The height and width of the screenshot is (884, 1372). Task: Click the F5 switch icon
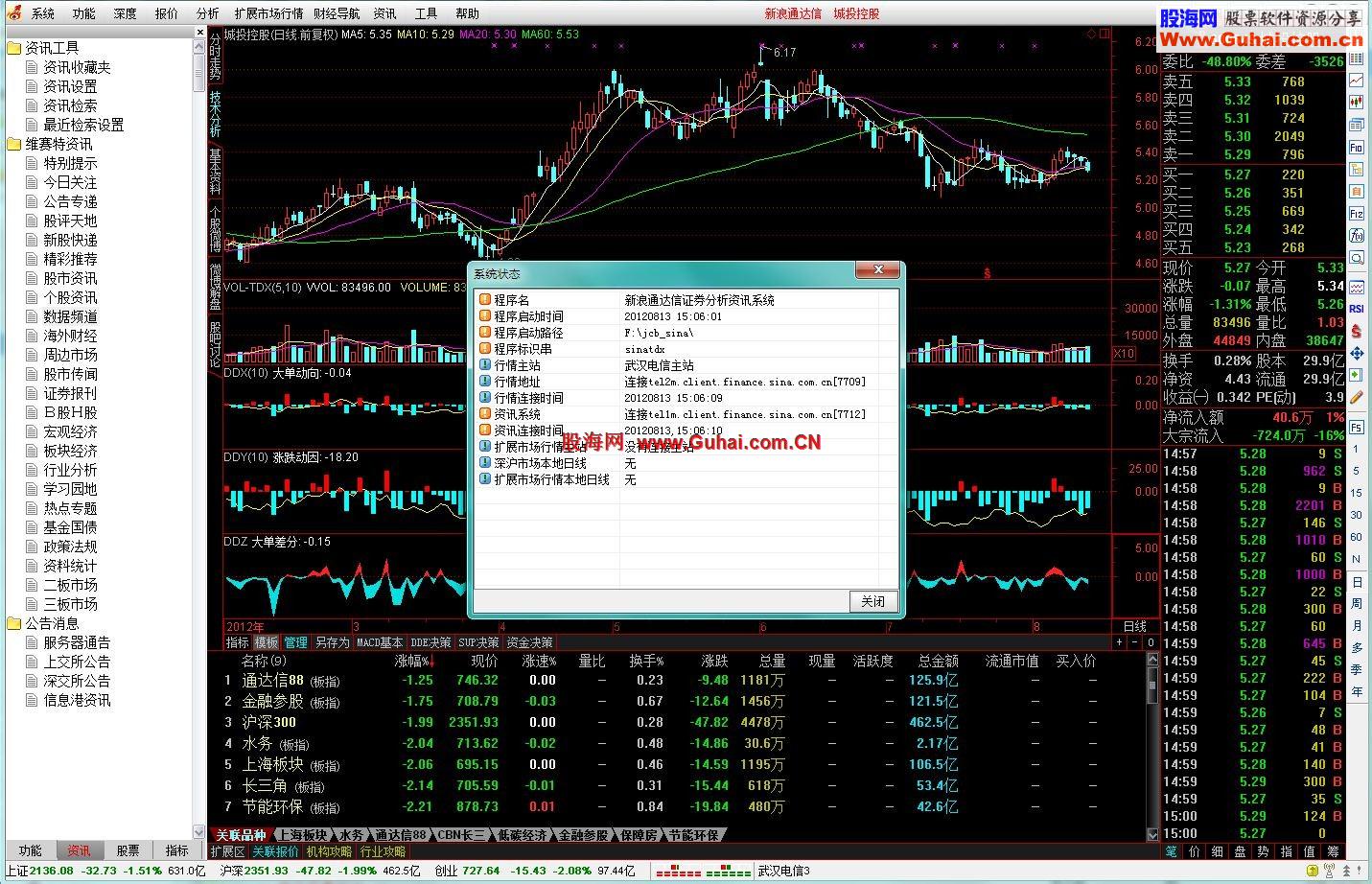(x=1357, y=427)
